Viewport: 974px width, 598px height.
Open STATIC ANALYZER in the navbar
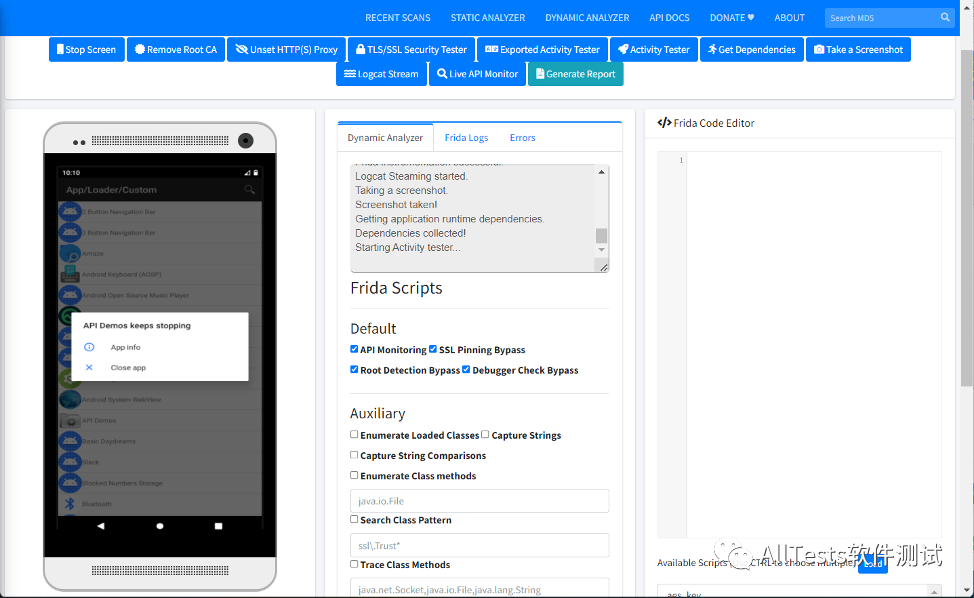(x=488, y=18)
